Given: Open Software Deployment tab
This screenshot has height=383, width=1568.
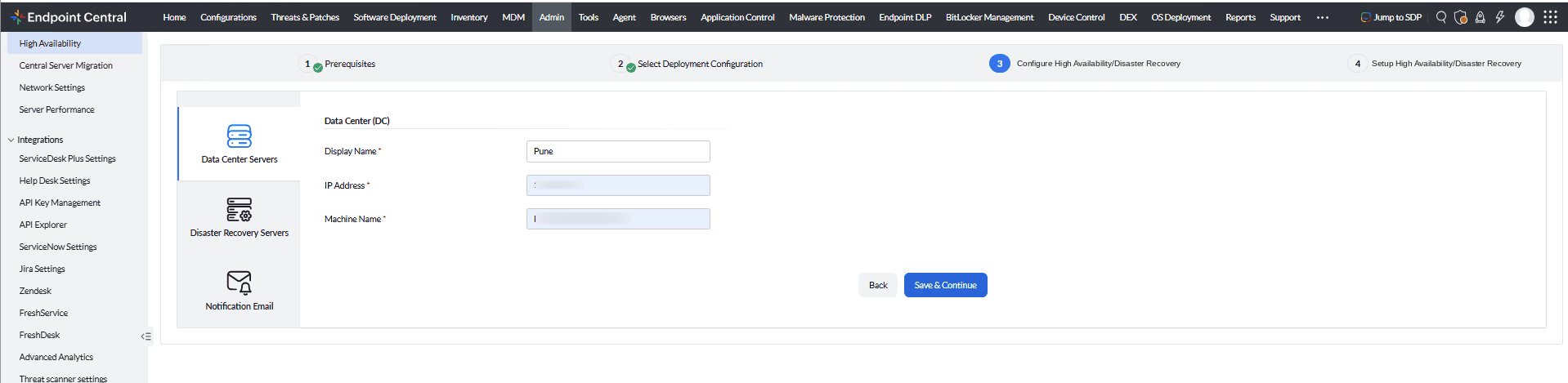Looking at the screenshot, I should [395, 17].
